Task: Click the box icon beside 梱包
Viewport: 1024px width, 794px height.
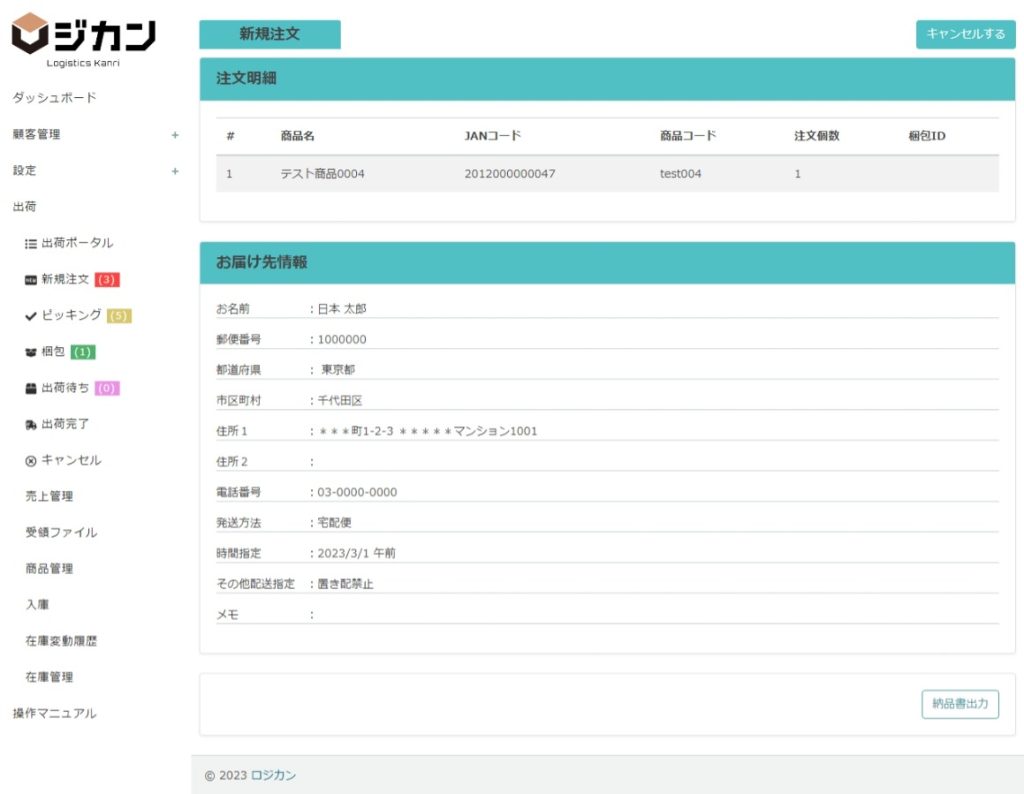Action: [31, 352]
